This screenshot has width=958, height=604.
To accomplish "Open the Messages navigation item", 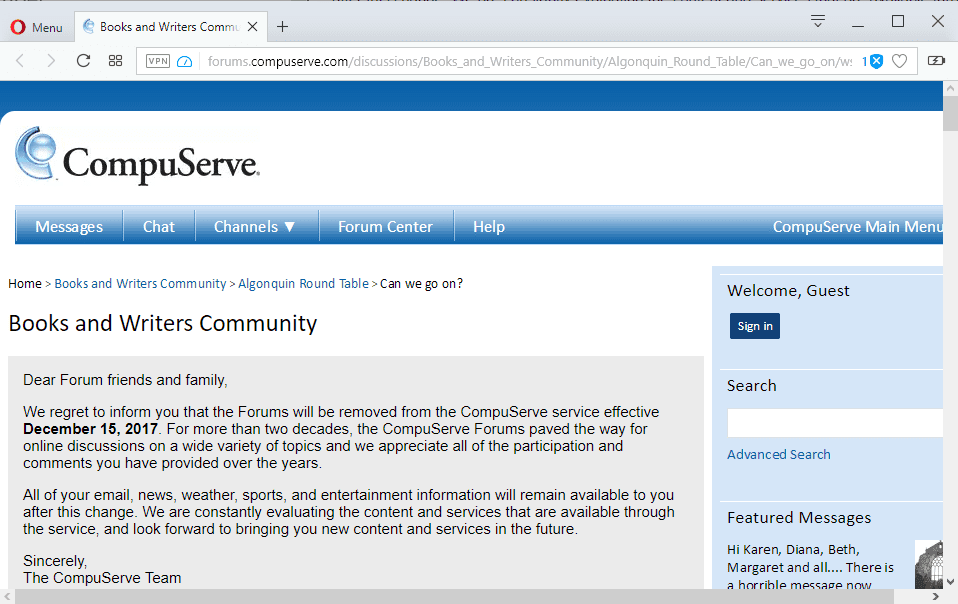I will (x=69, y=227).
